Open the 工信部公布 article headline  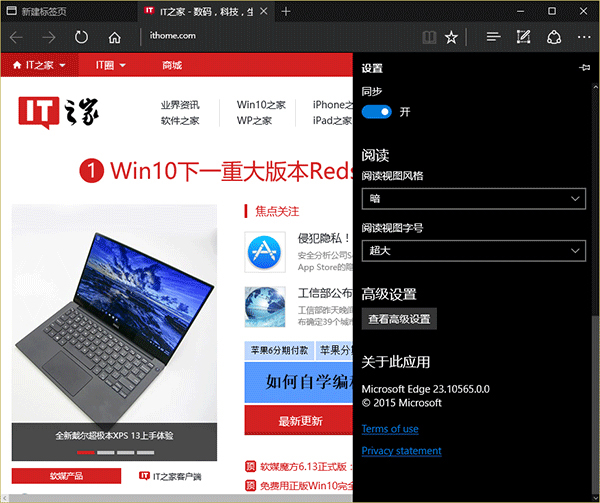point(325,293)
